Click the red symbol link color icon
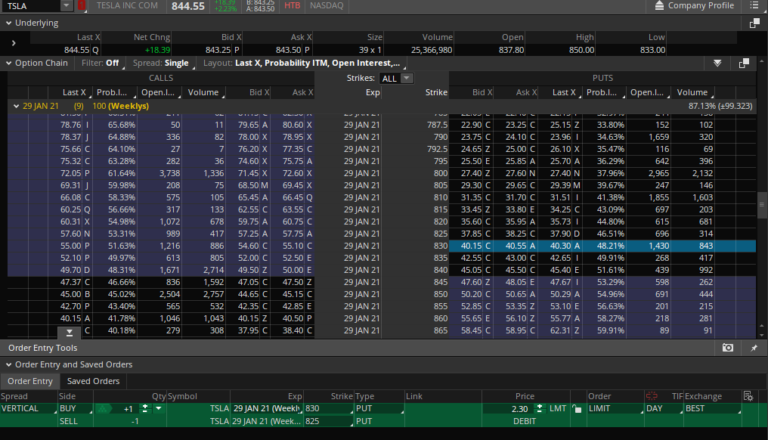The image size is (768, 440). pos(82,5)
